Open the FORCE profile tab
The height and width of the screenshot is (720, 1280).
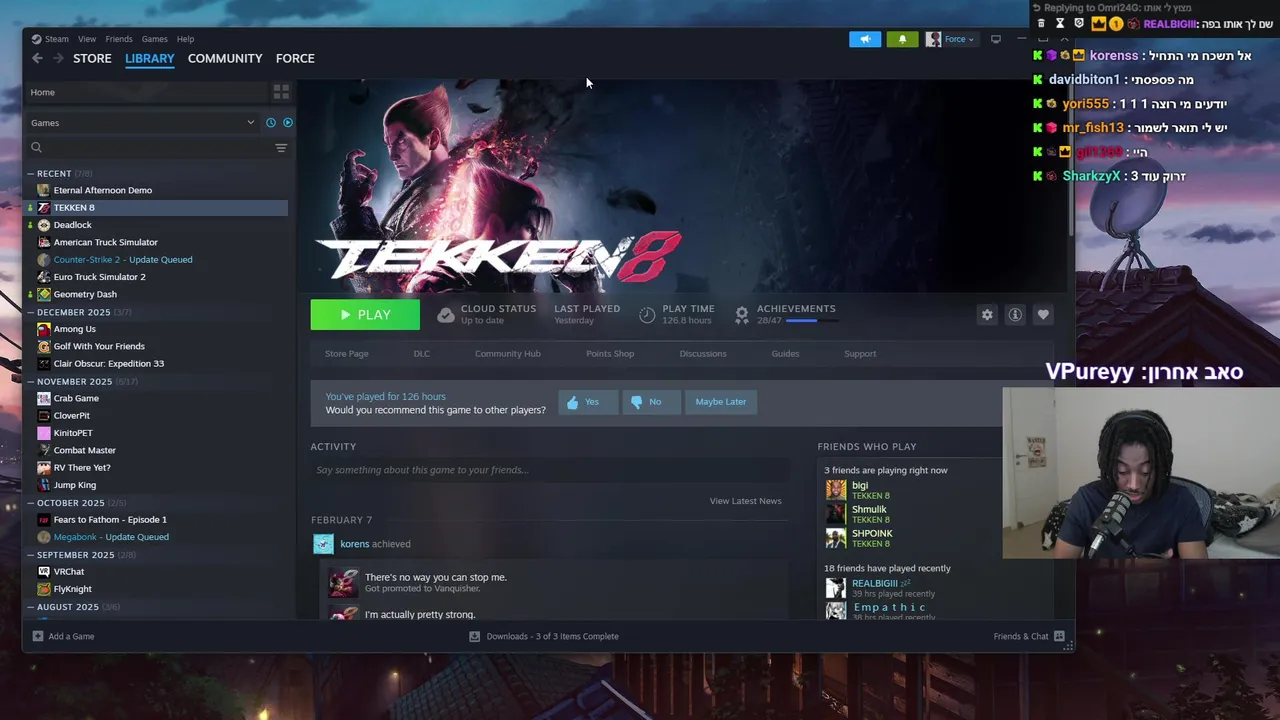point(295,58)
